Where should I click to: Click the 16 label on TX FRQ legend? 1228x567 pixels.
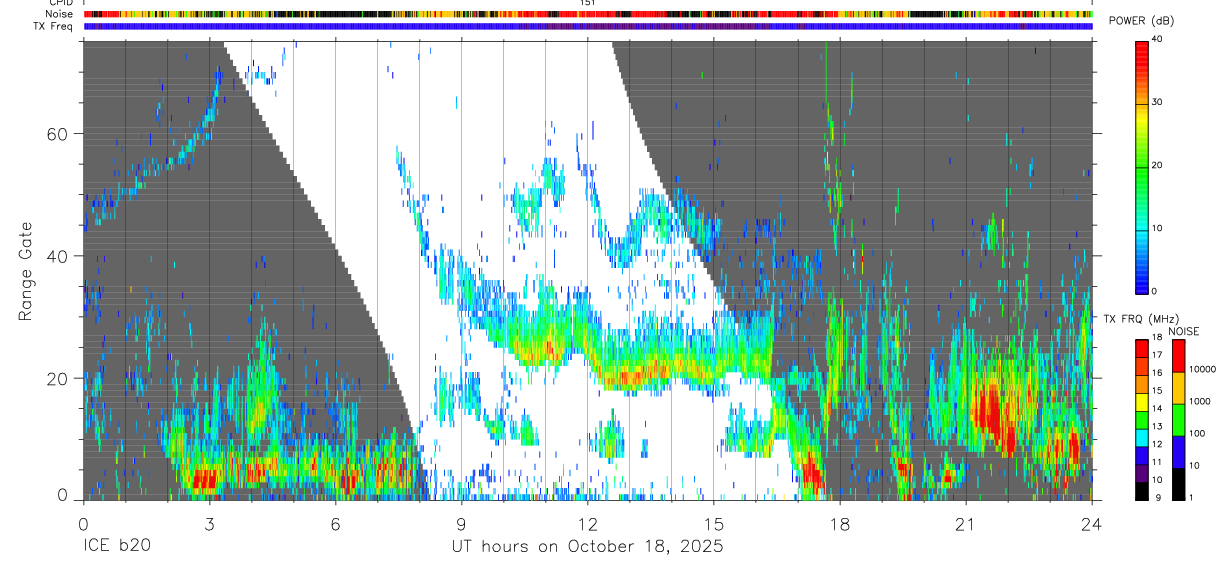1155,373
